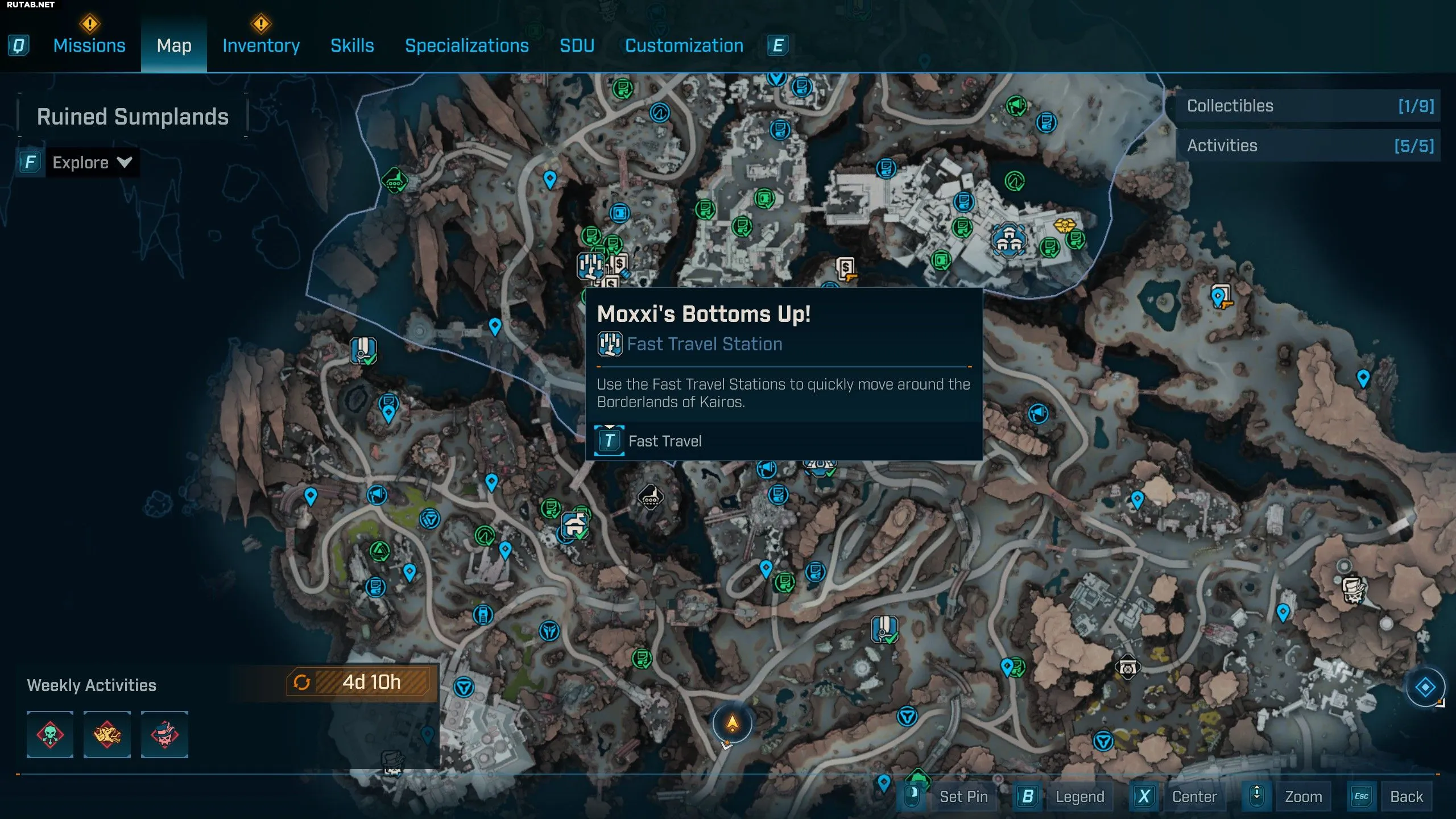
Task: Click the Moxxi's Bottoms Up! tooltip title
Action: tap(704, 314)
